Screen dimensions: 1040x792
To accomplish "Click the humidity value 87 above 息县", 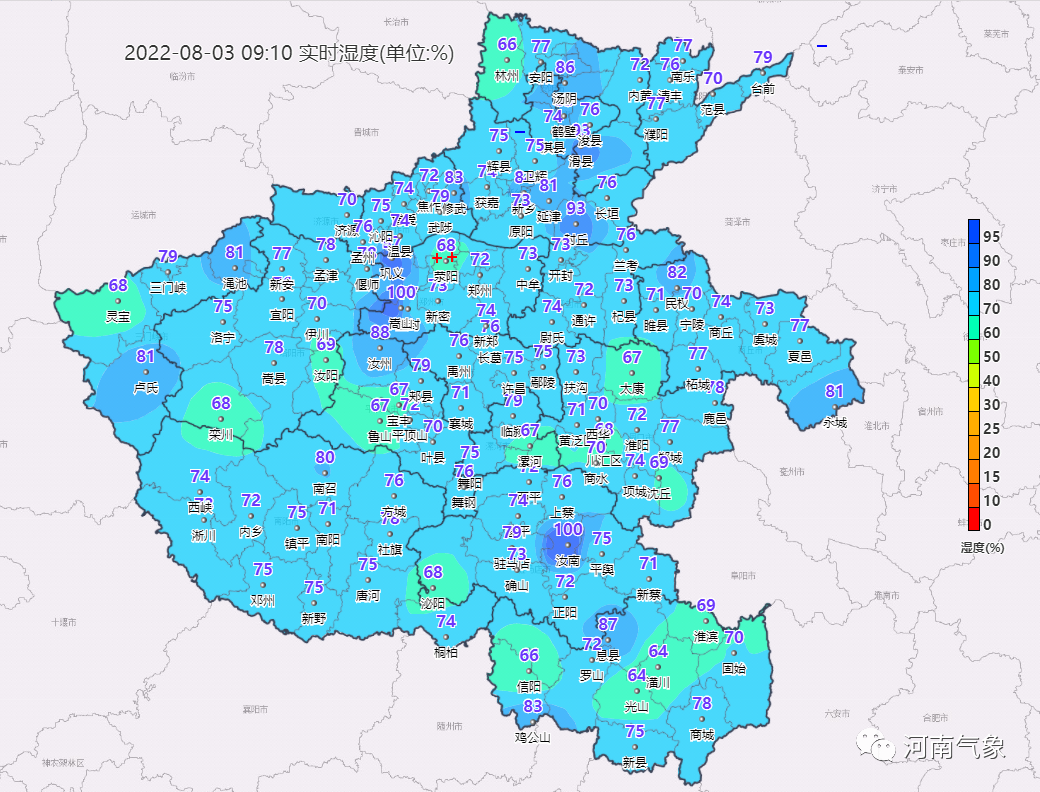I will pyautogui.click(x=608, y=624).
